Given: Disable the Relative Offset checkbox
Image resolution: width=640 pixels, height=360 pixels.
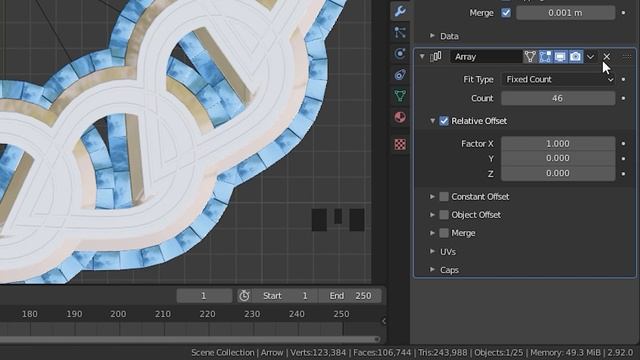Looking at the screenshot, I should pyautogui.click(x=444, y=121).
